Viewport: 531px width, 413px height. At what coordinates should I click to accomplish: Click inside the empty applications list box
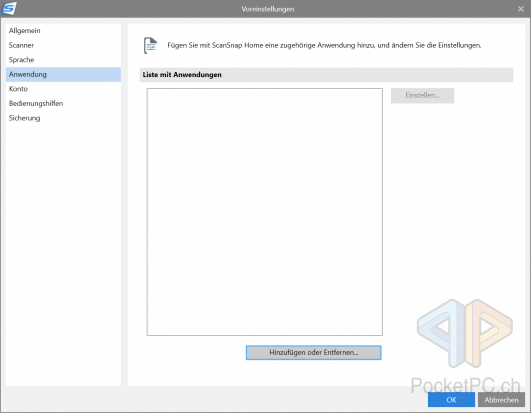(265, 212)
